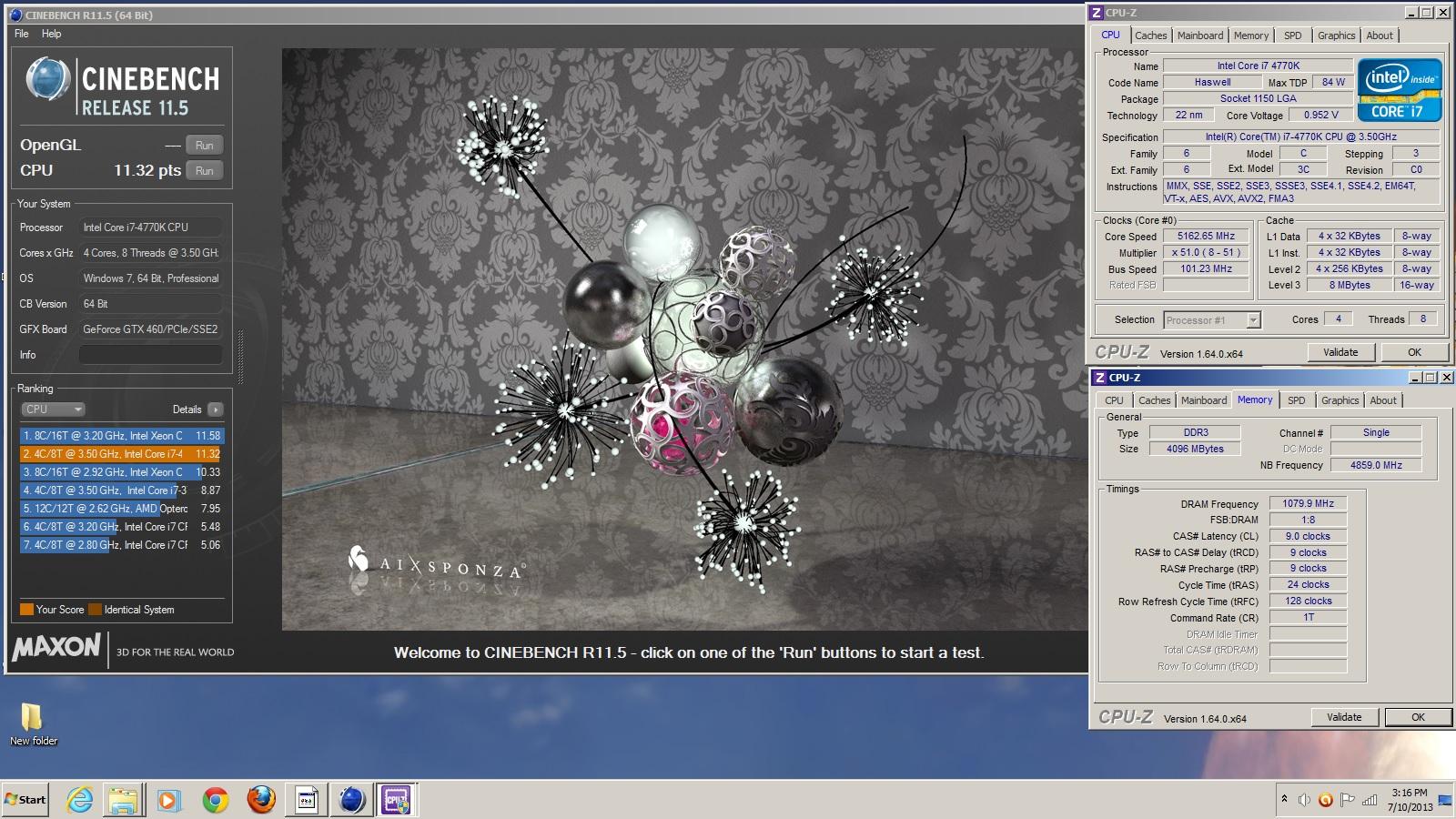Select ranking row 1 Intel Xeon 11.58
1456x819 pixels.
(x=122, y=436)
